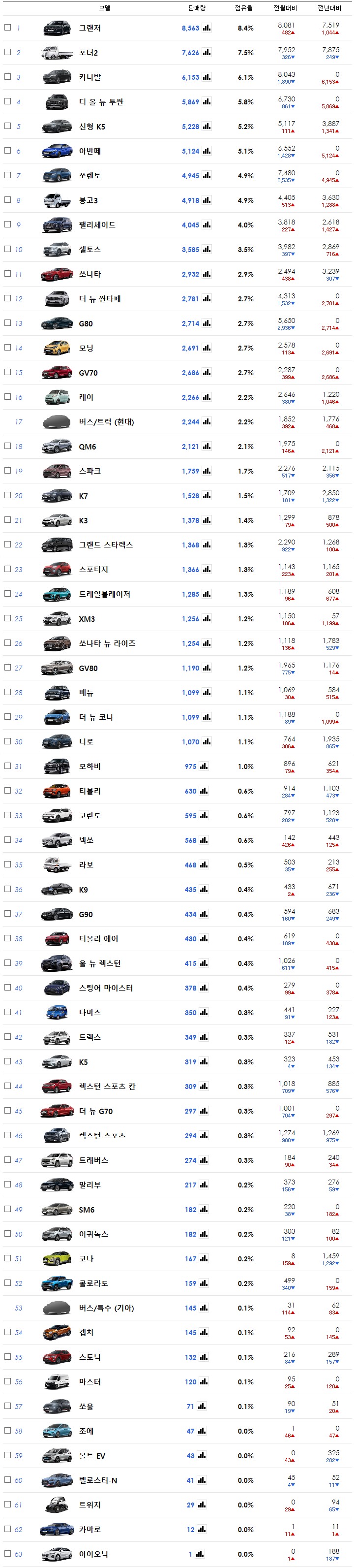Screen dimensions: 355x1568
Task: Click sales figure 378 for 스팅어 마이스터
Action: click(x=190, y=988)
